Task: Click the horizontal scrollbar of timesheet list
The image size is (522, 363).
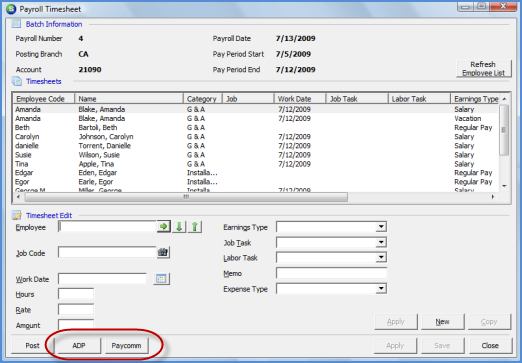Action: click(x=255, y=197)
